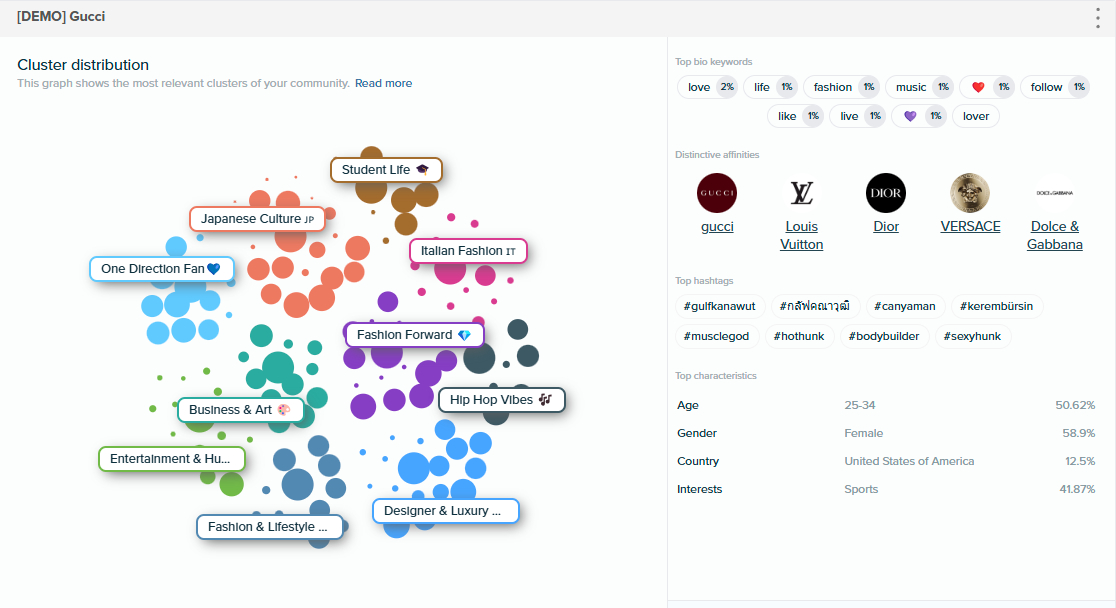Click the Gucci brand logo
The width and height of the screenshot is (1116, 608).
coord(717,193)
